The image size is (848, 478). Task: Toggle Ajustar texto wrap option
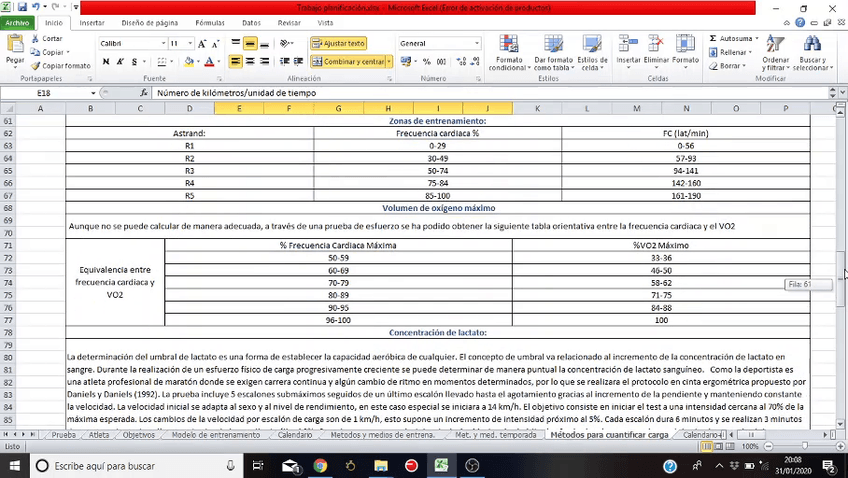tap(338, 44)
